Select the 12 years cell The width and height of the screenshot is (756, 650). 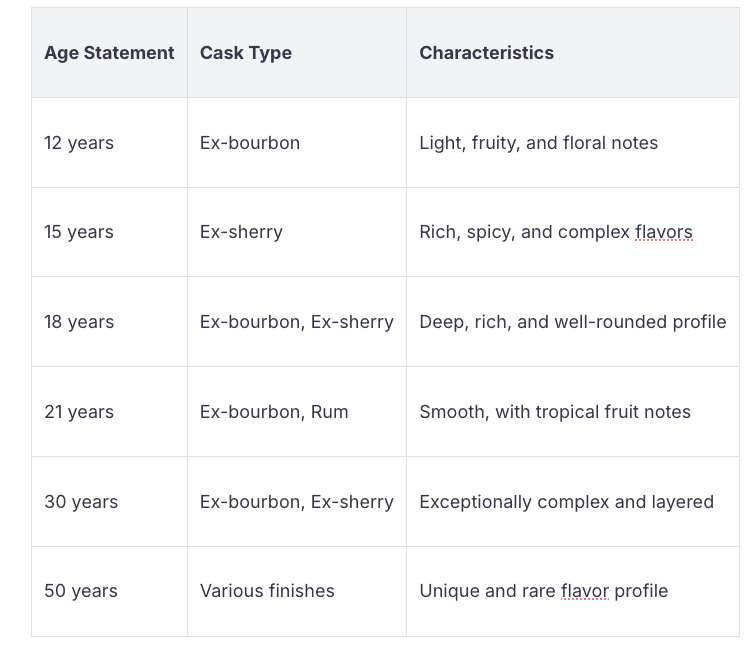(x=79, y=143)
